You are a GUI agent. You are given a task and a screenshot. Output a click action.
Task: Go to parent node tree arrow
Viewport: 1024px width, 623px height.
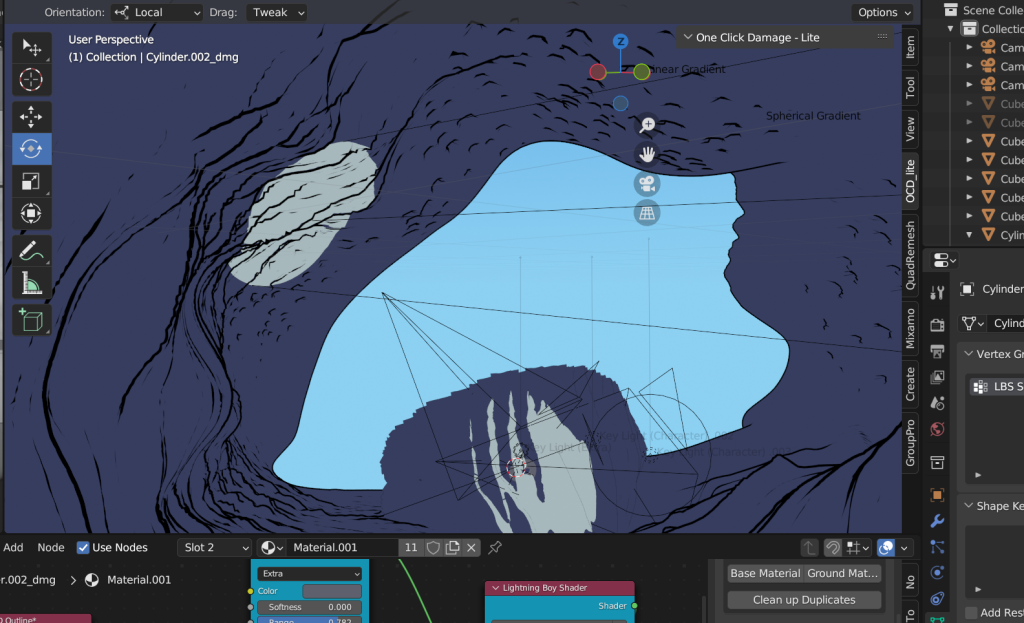[809, 548]
